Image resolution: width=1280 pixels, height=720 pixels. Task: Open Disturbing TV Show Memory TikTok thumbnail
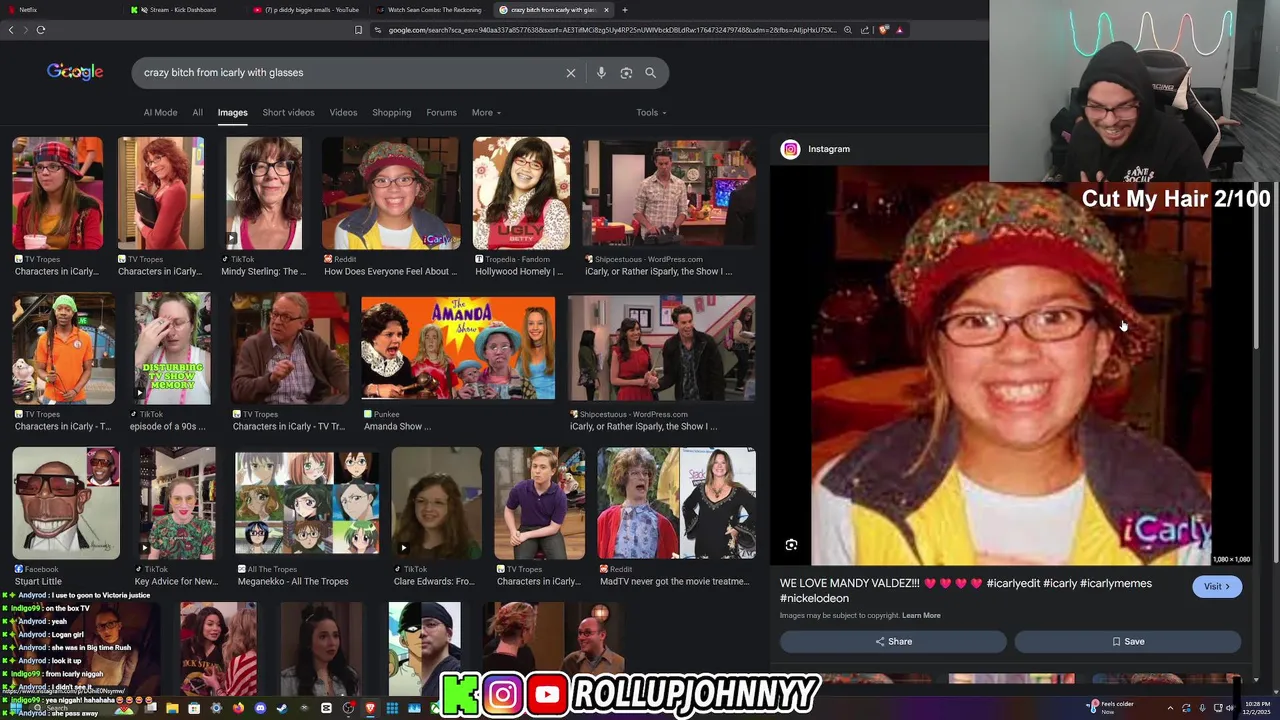tap(172, 348)
